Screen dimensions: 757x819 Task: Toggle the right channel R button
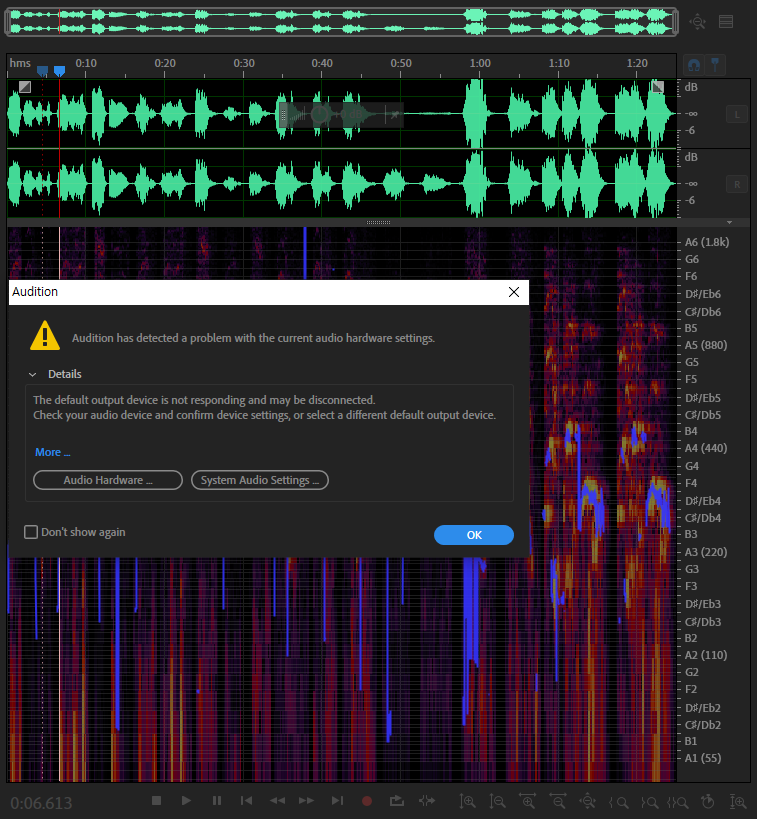pyautogui.click(x=737, y=184)
